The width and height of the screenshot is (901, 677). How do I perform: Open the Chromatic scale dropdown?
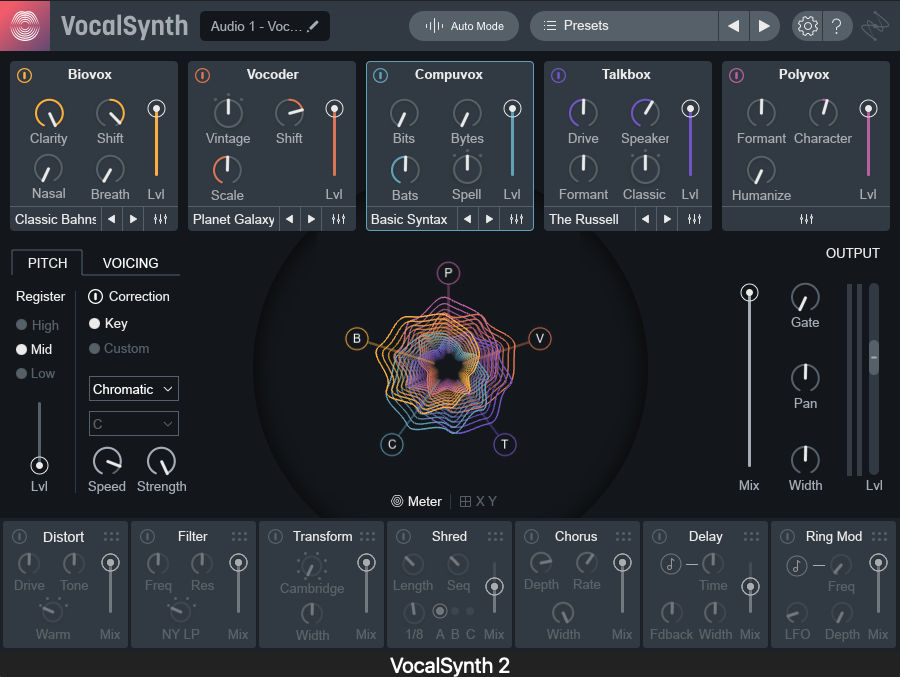pyautogui.click(x=134, y=389)
